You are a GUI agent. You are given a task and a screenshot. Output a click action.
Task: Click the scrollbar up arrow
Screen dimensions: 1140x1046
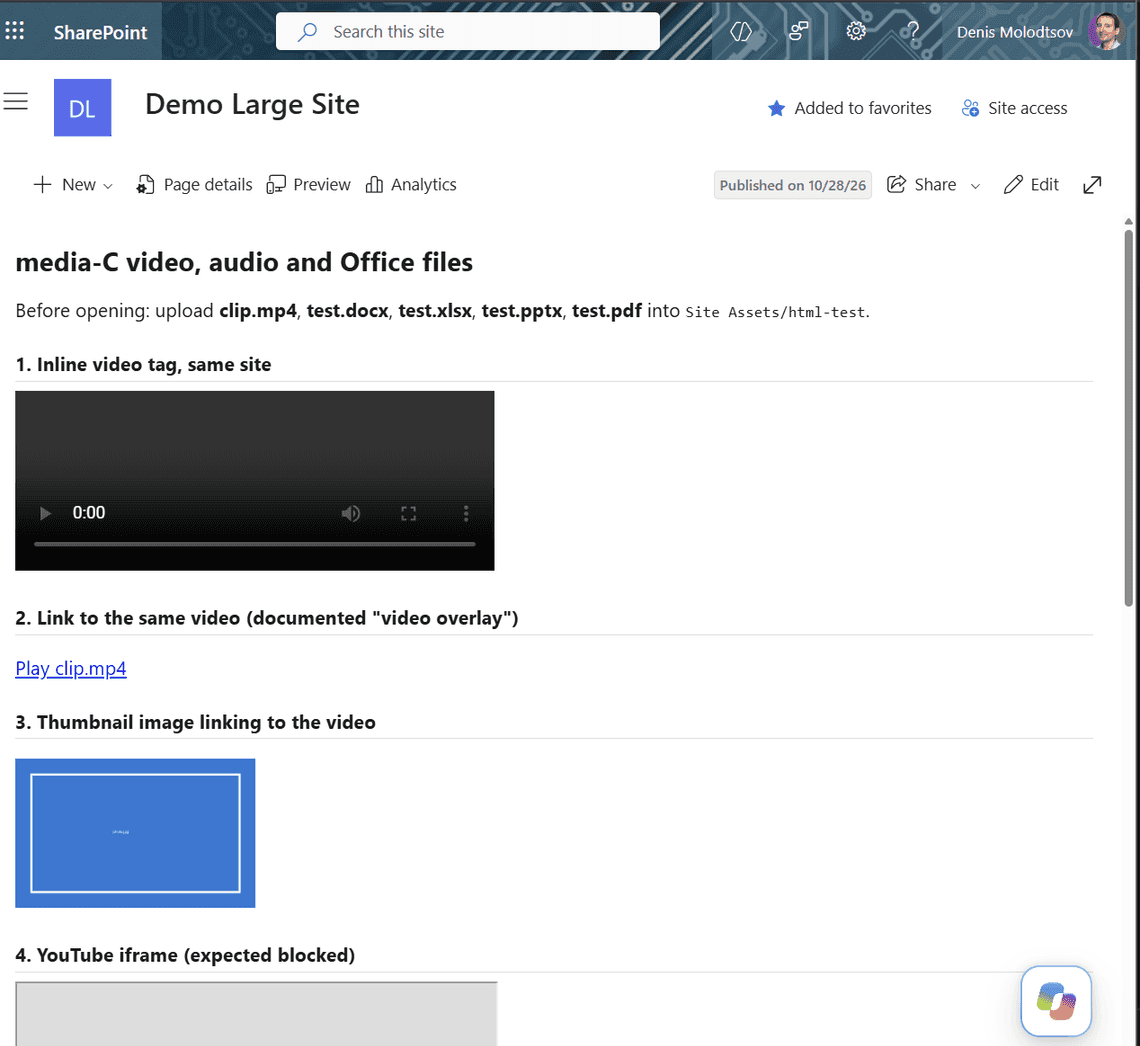click(x=1128, y=221)
